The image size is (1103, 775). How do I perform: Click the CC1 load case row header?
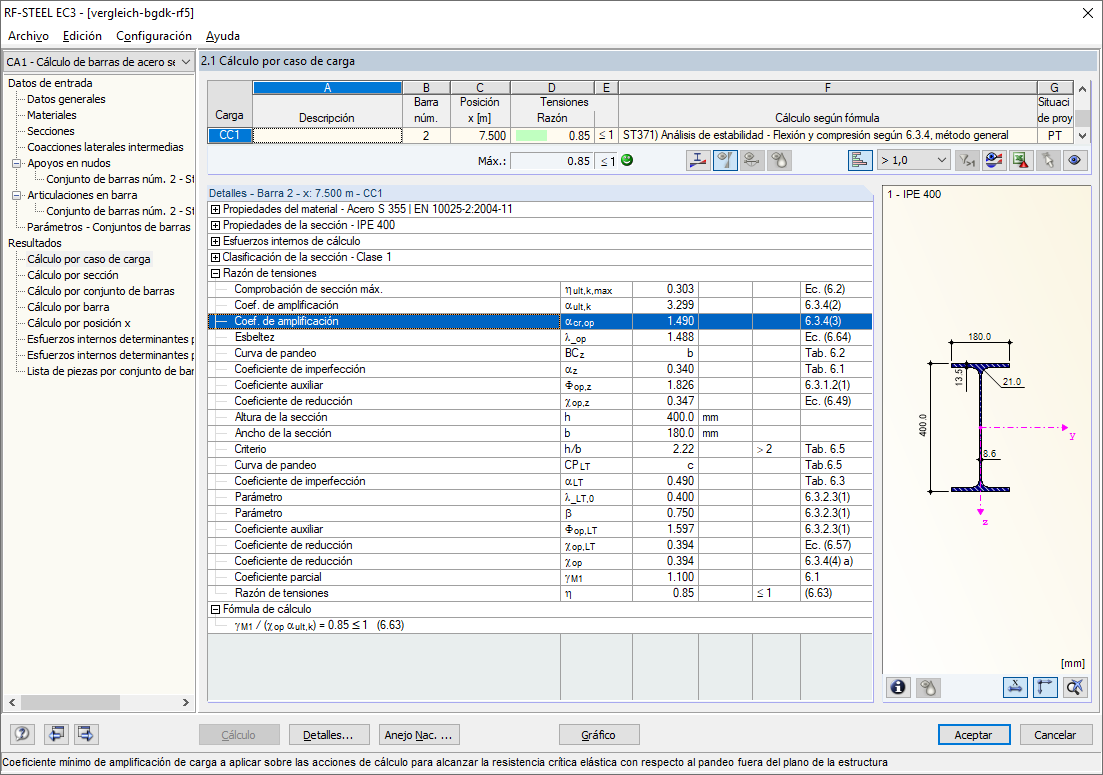229,136
